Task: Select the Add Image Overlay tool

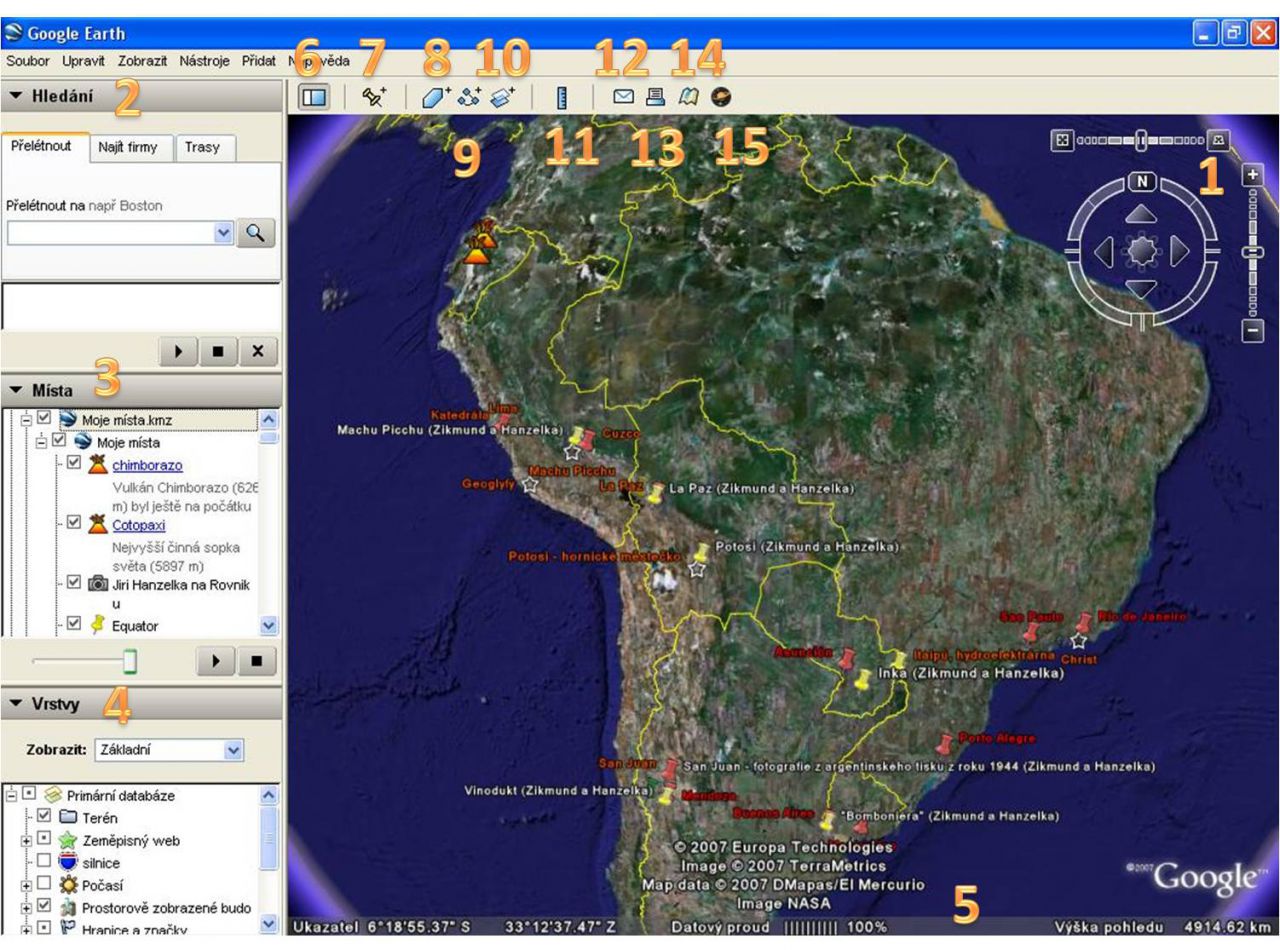Action: click(x=503, y=97)
